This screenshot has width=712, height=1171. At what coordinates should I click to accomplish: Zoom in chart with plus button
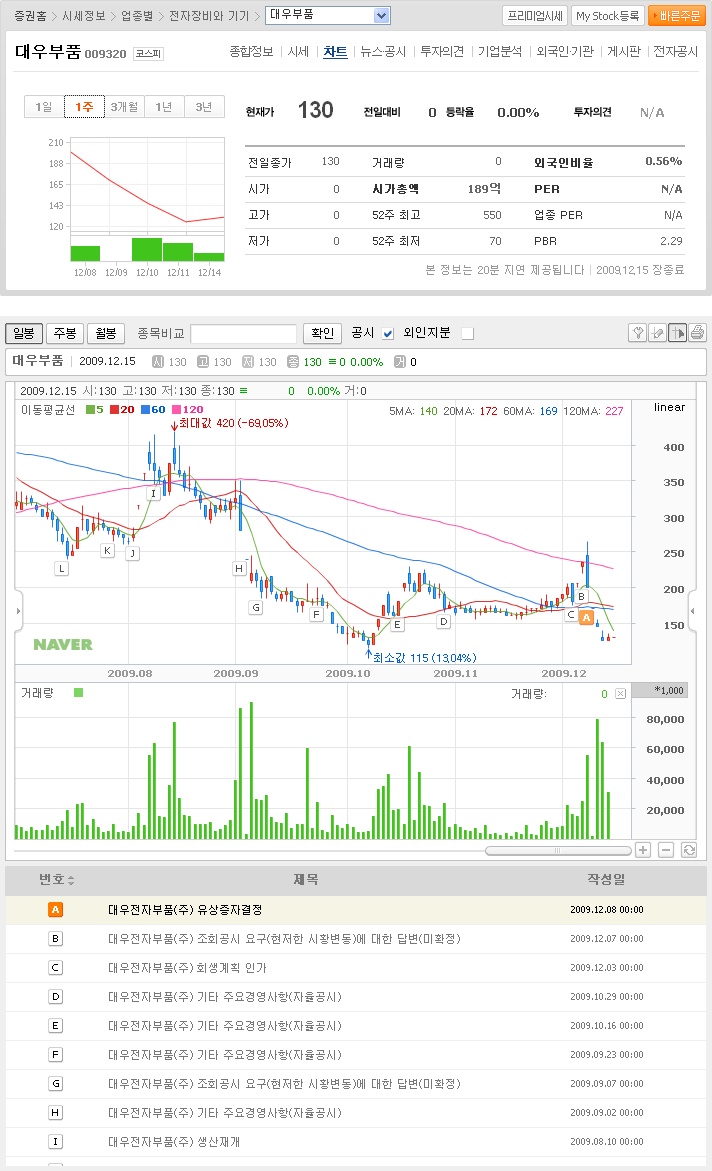pos(643,850)
